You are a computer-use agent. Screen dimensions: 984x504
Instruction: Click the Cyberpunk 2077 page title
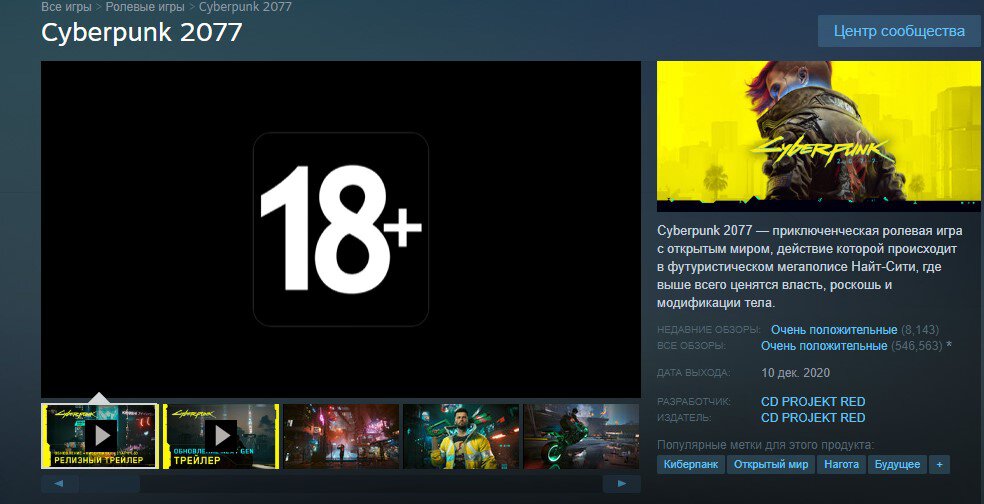click(x=142, y=33)
